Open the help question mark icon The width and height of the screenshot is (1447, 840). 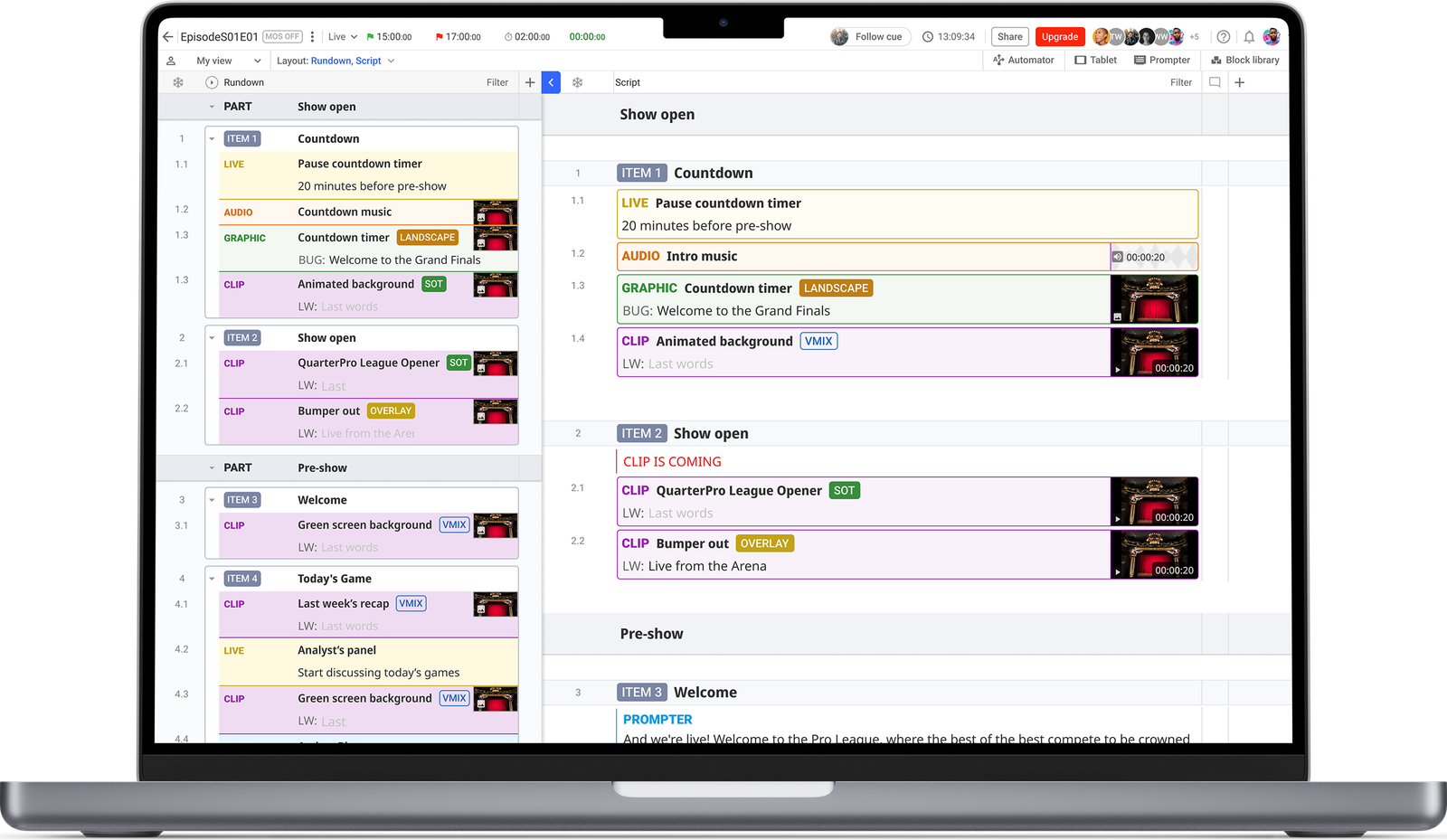point(1224,37)
